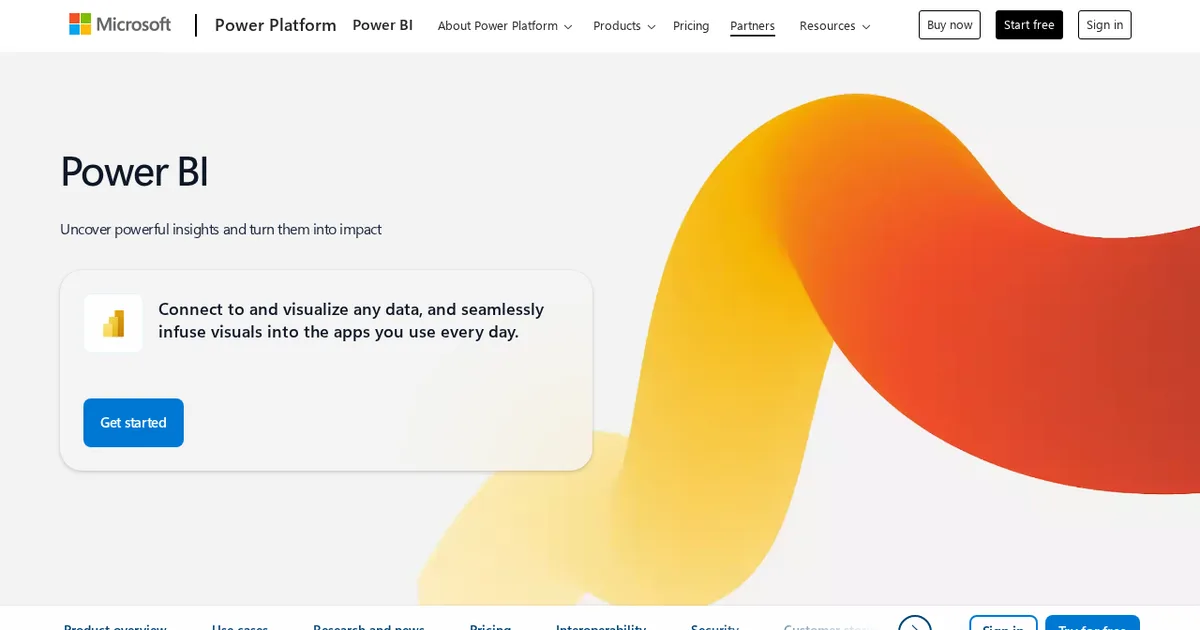Click the Power BI link beside Power Platform

click(382, 25)
